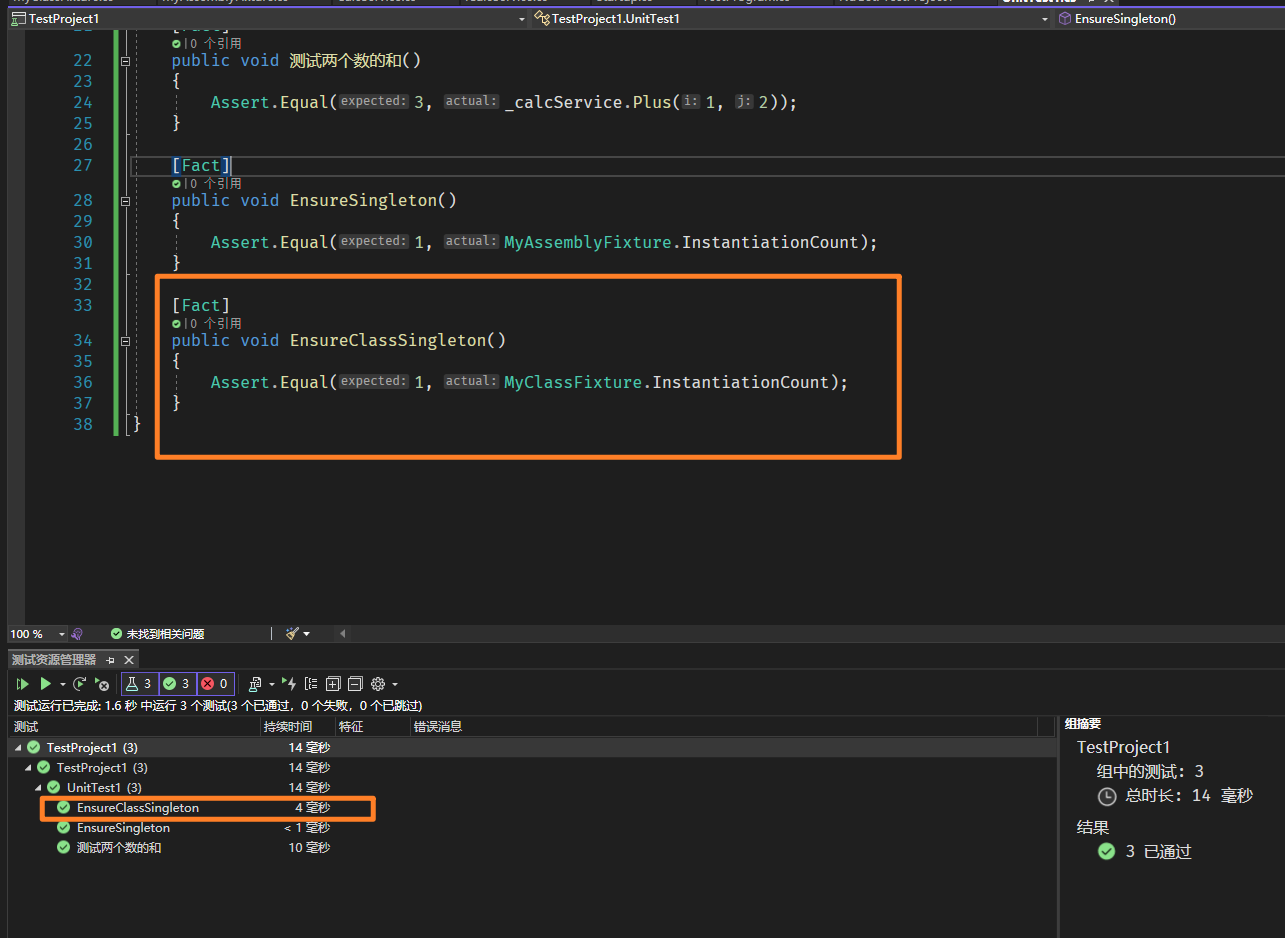Click the 未找到相关问题 status indicator

(x=157, y=634)
